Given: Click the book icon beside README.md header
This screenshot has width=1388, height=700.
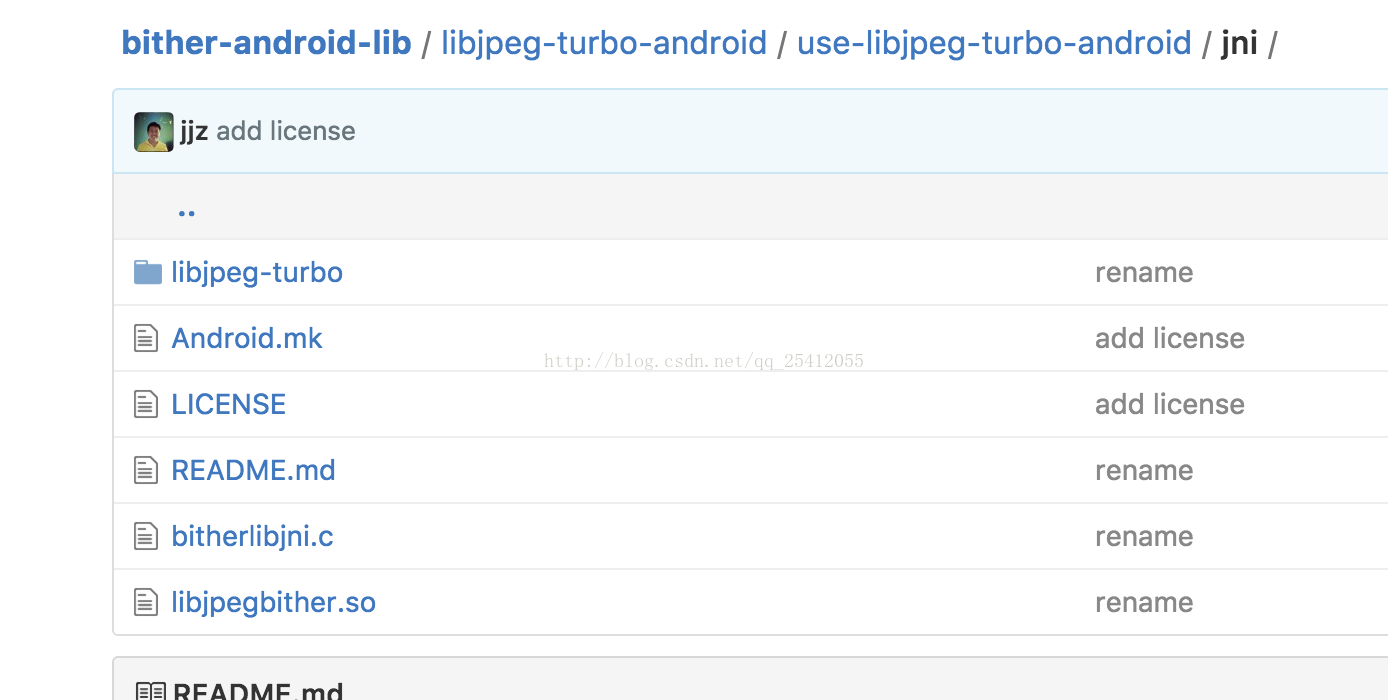Looking at the screenshot, I should 151,692.
